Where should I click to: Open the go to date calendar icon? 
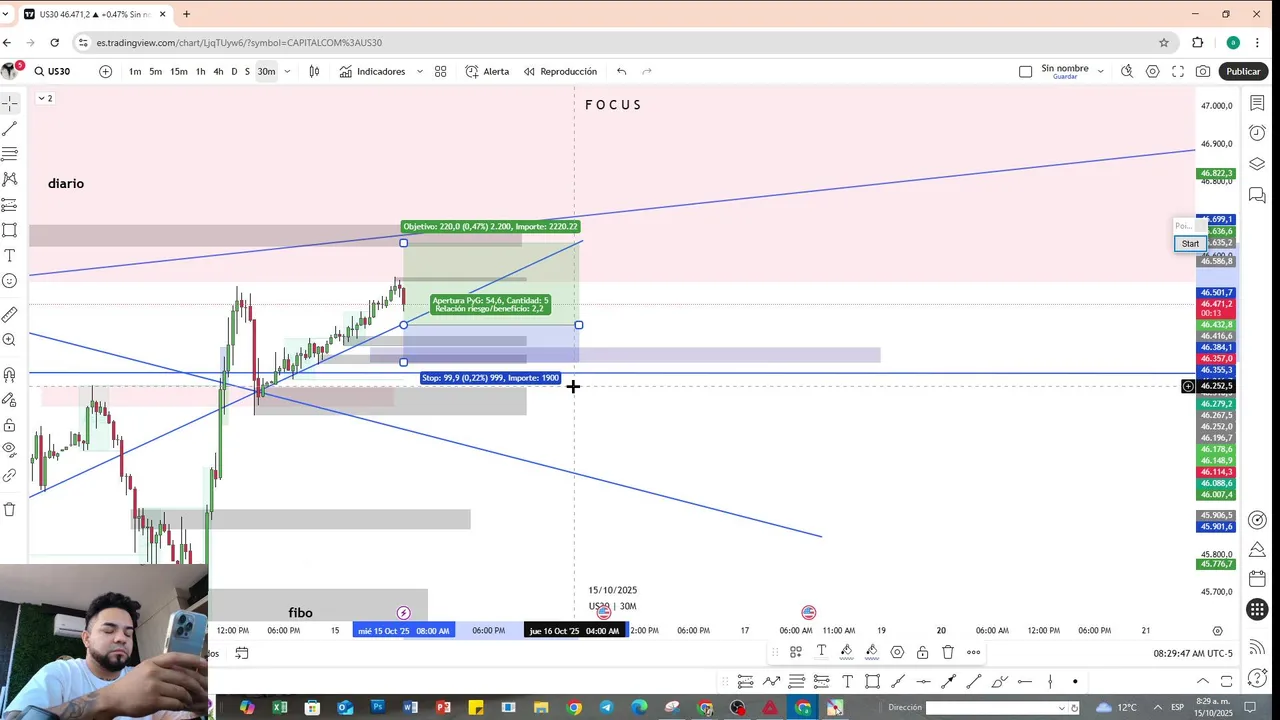[242, 653]
